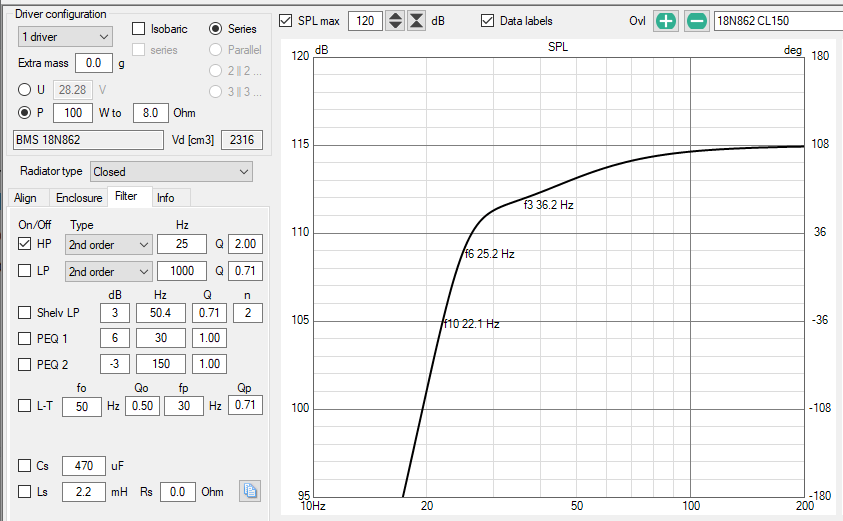Image resolution: width=843 pixels, height=521 pixels.
Task: Switch to the Align tab
Action: tap(25, 198)
